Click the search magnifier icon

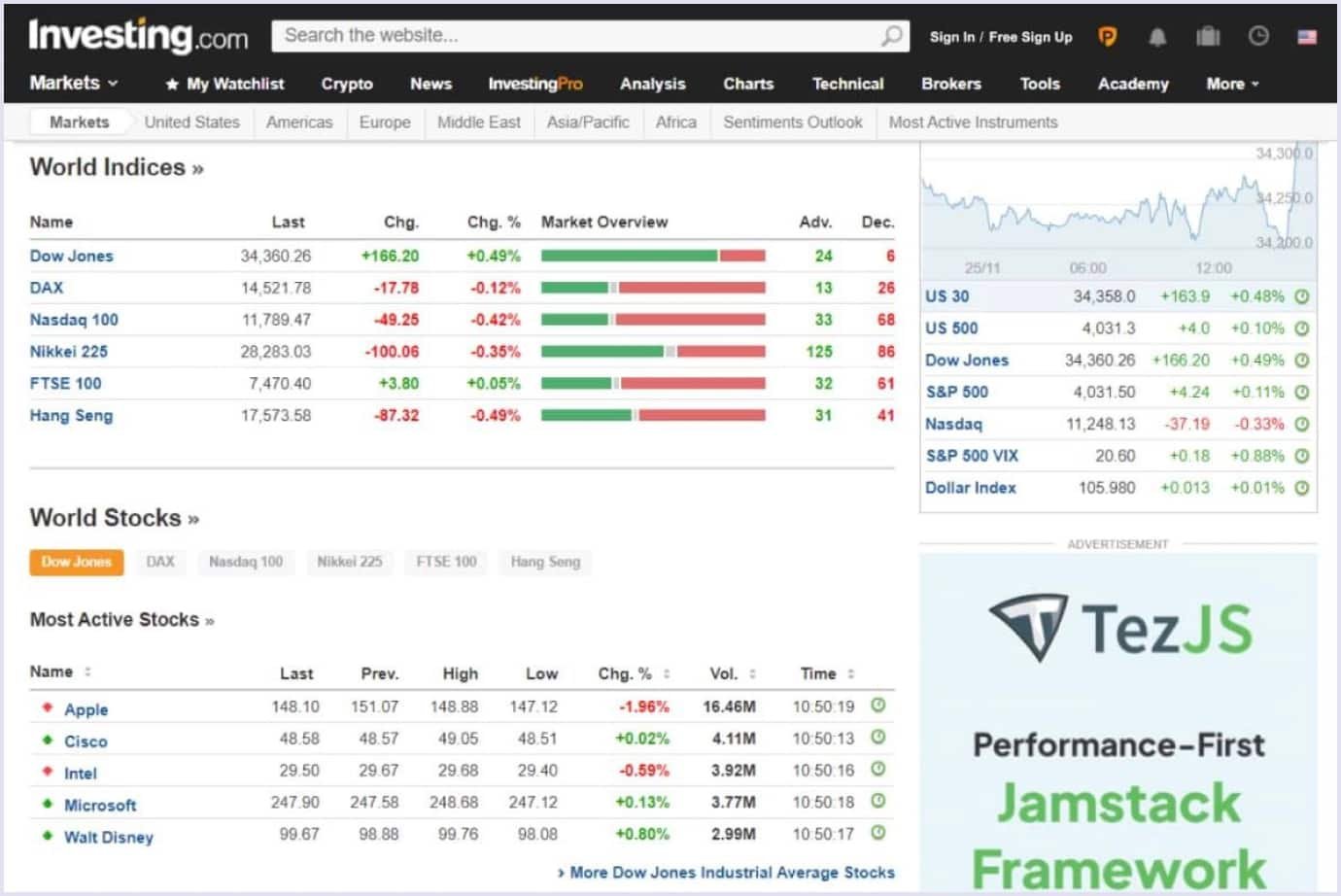coord(891,37)
